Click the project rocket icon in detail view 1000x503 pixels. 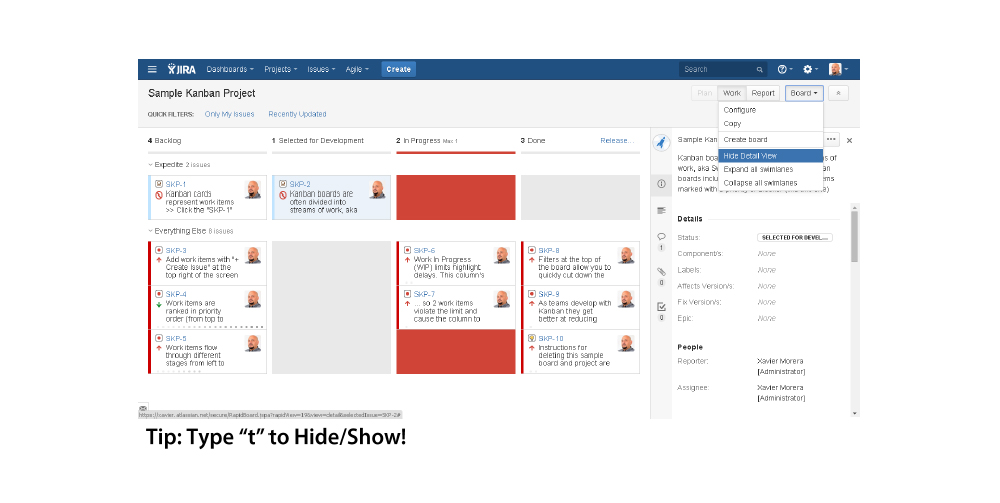pos(661,142)
